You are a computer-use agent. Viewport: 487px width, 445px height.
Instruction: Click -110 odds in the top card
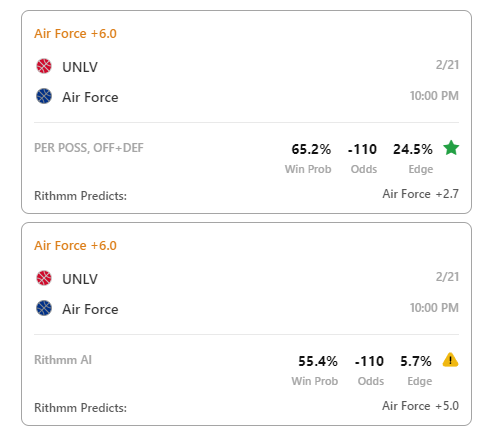(x=362, y=149)
